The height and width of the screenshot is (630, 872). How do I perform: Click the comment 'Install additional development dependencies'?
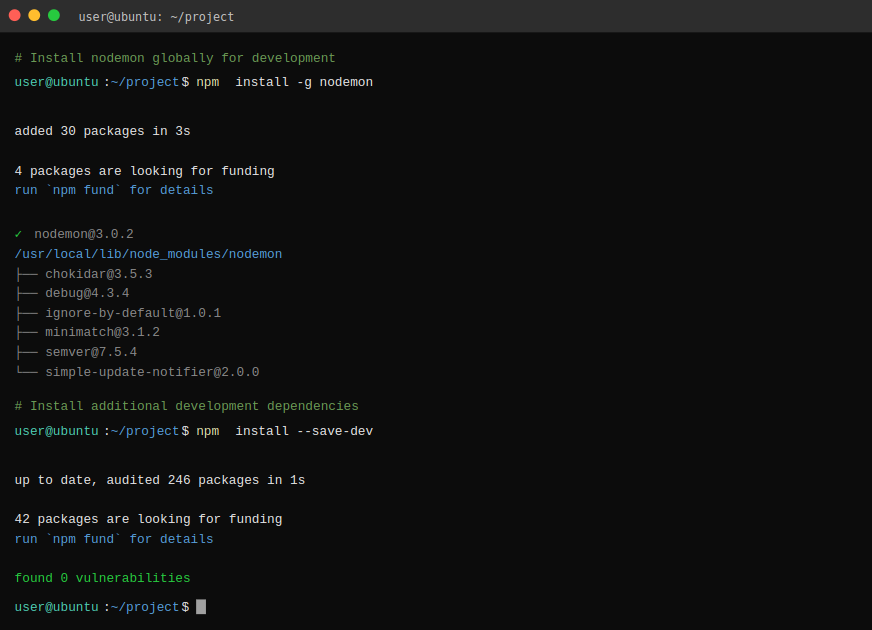(x=186, y=406)
